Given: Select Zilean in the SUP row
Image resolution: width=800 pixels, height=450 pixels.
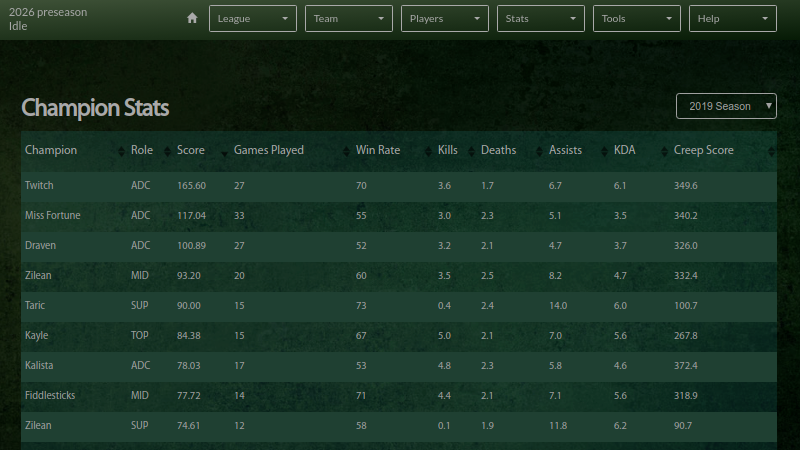Looking at the screenshot, I should tap(38, 426).
